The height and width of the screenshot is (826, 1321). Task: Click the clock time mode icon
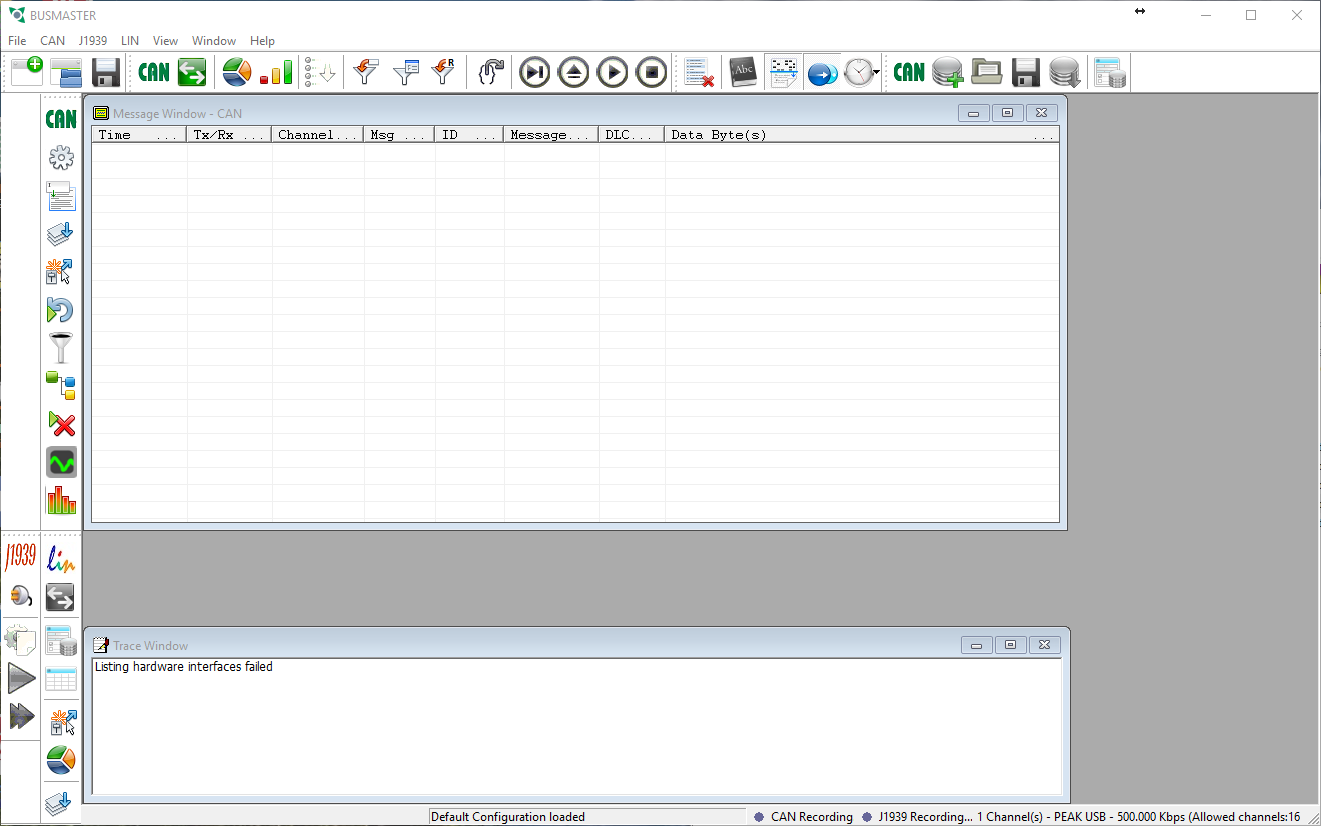coord(859,72)
